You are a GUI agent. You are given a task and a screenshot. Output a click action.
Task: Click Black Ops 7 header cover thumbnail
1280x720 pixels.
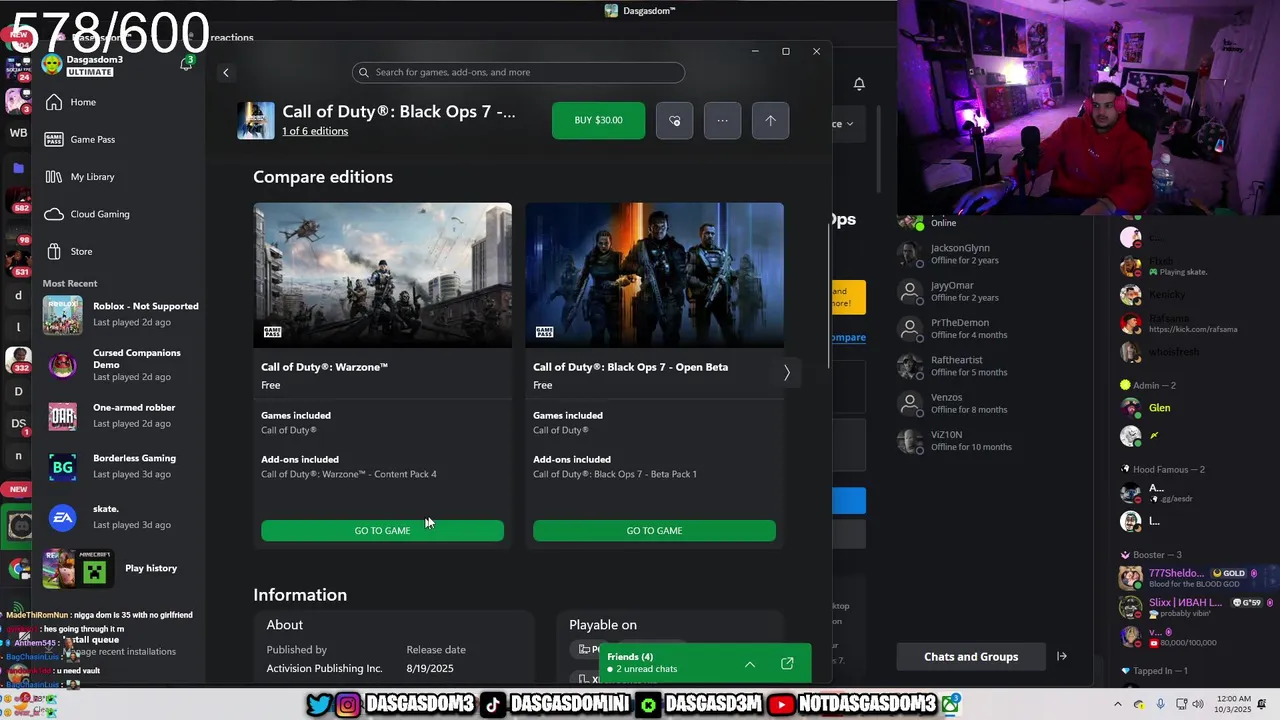point(256,120)
